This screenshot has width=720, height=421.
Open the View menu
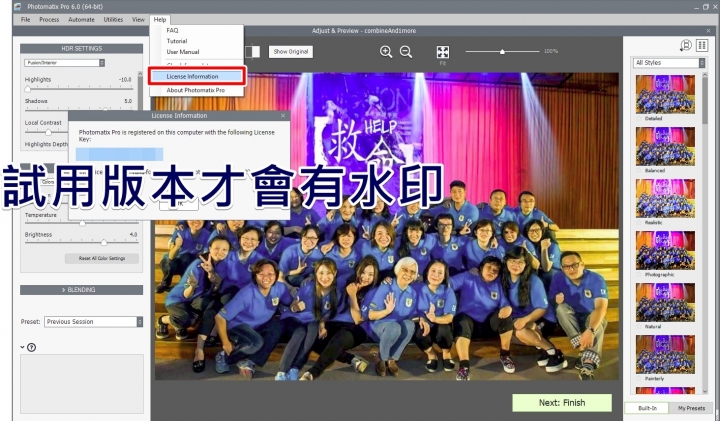point(138,20)
